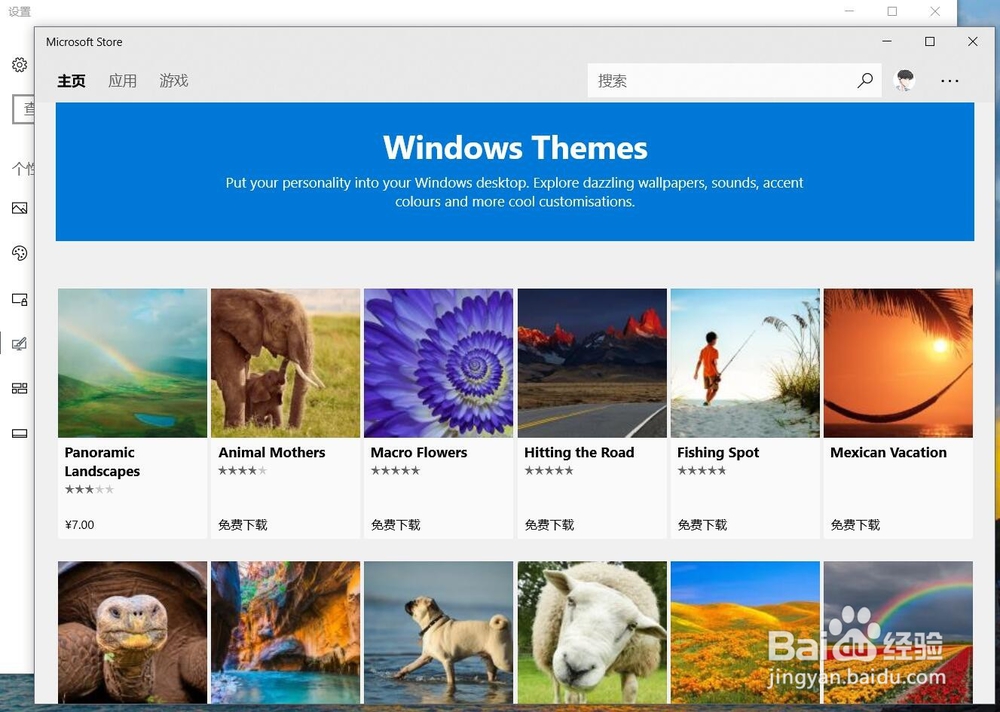Open the three-dot more options menu

coord(950,81)
